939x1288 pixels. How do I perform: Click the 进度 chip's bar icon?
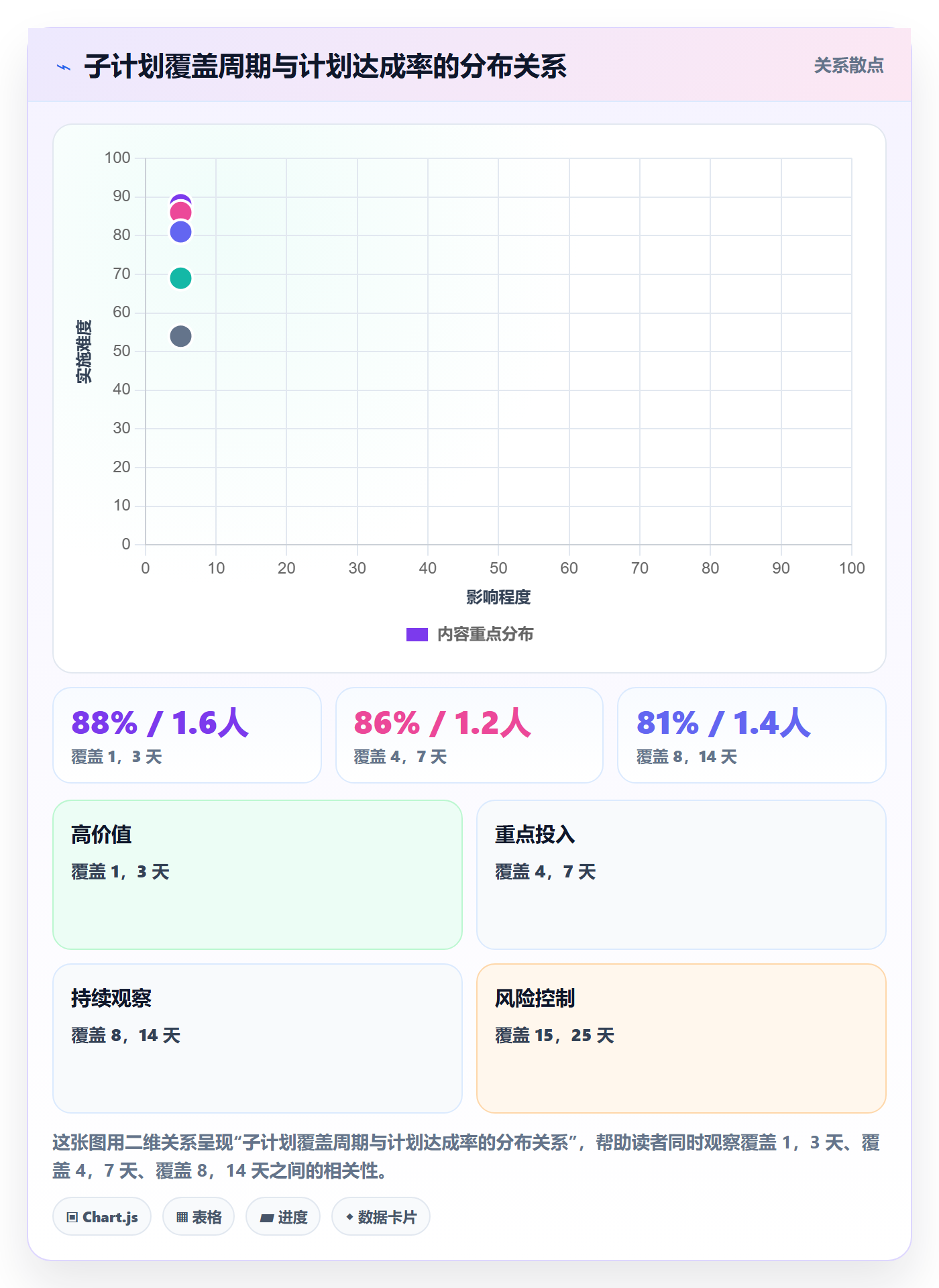[266, 1218]
